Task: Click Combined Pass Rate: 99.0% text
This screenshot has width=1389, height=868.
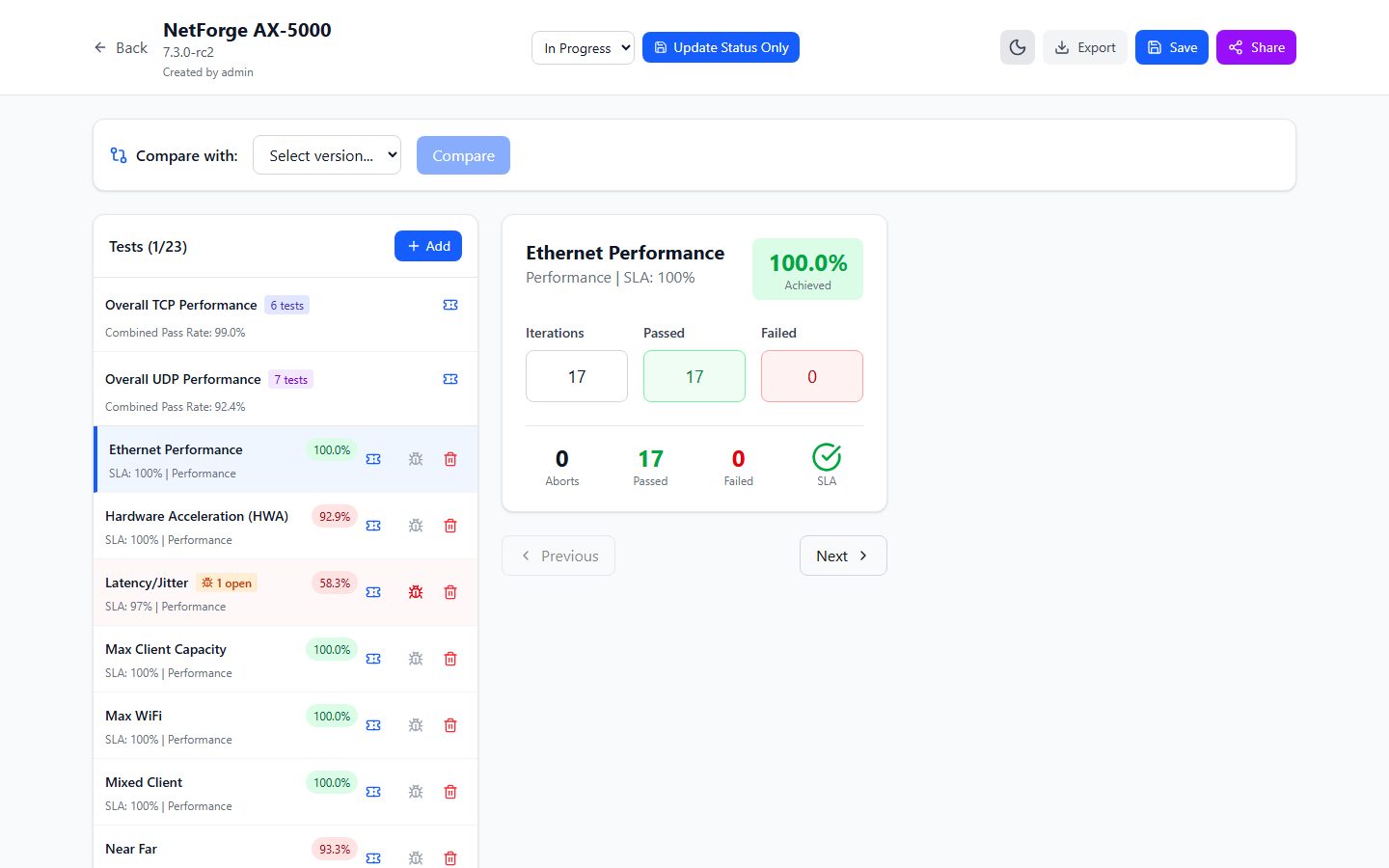Action: click(x=176, y=333)
